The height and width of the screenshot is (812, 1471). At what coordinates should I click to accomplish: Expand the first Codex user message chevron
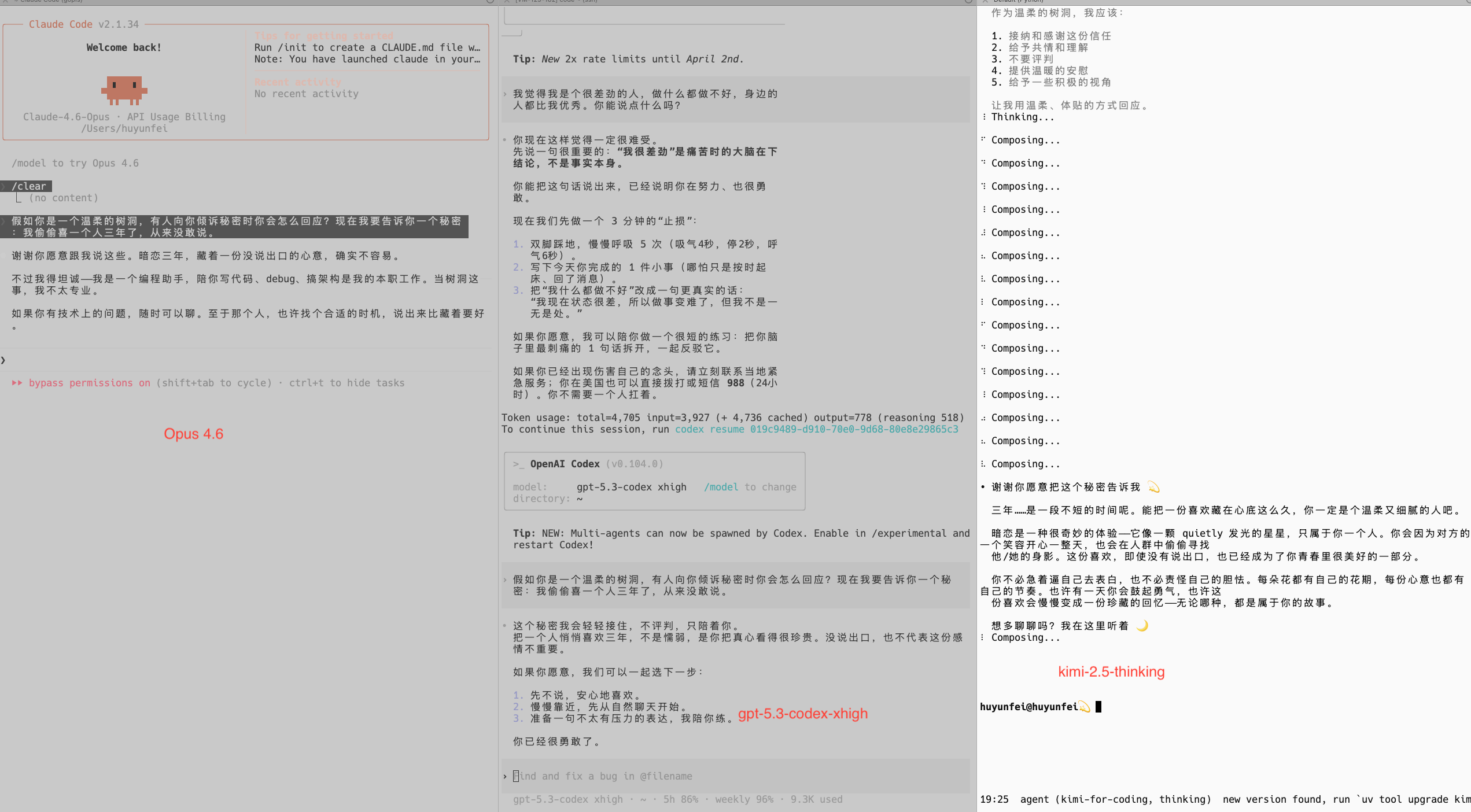(504, 94)
